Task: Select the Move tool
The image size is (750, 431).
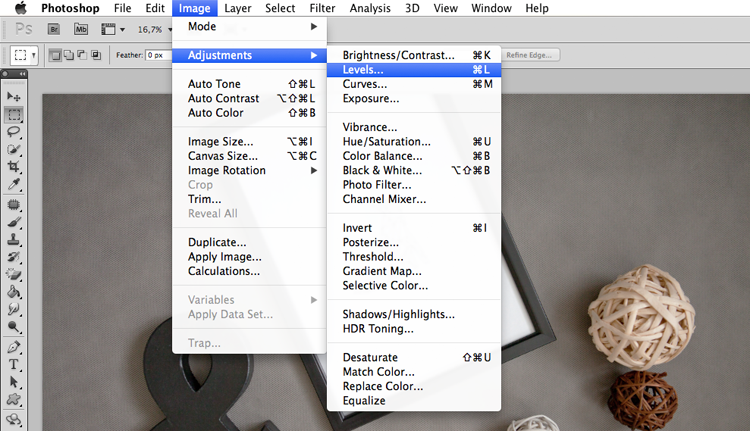Action: pyautogui.click(x=14, y=97)
